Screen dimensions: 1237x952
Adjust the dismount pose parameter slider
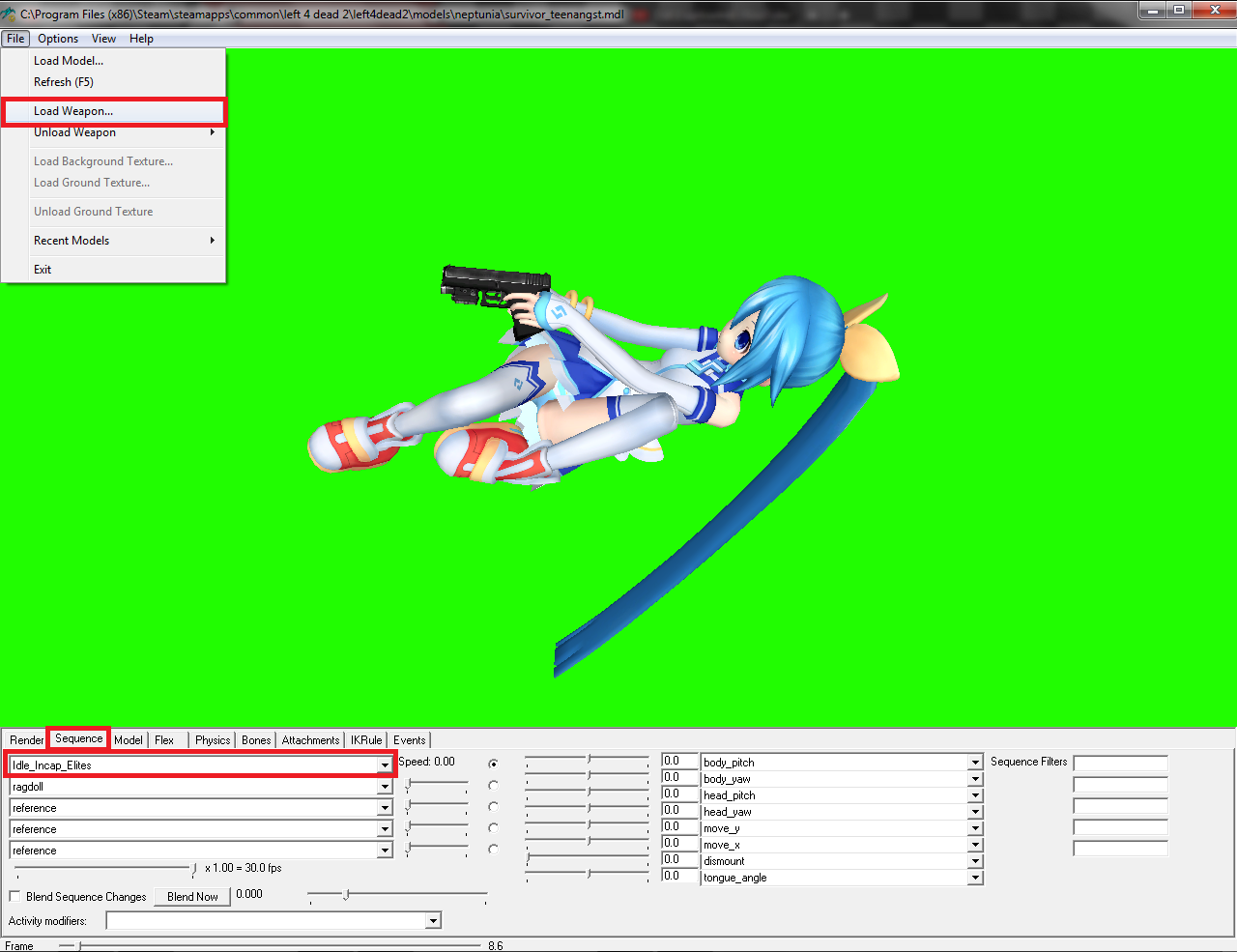(x=588, y=858)
